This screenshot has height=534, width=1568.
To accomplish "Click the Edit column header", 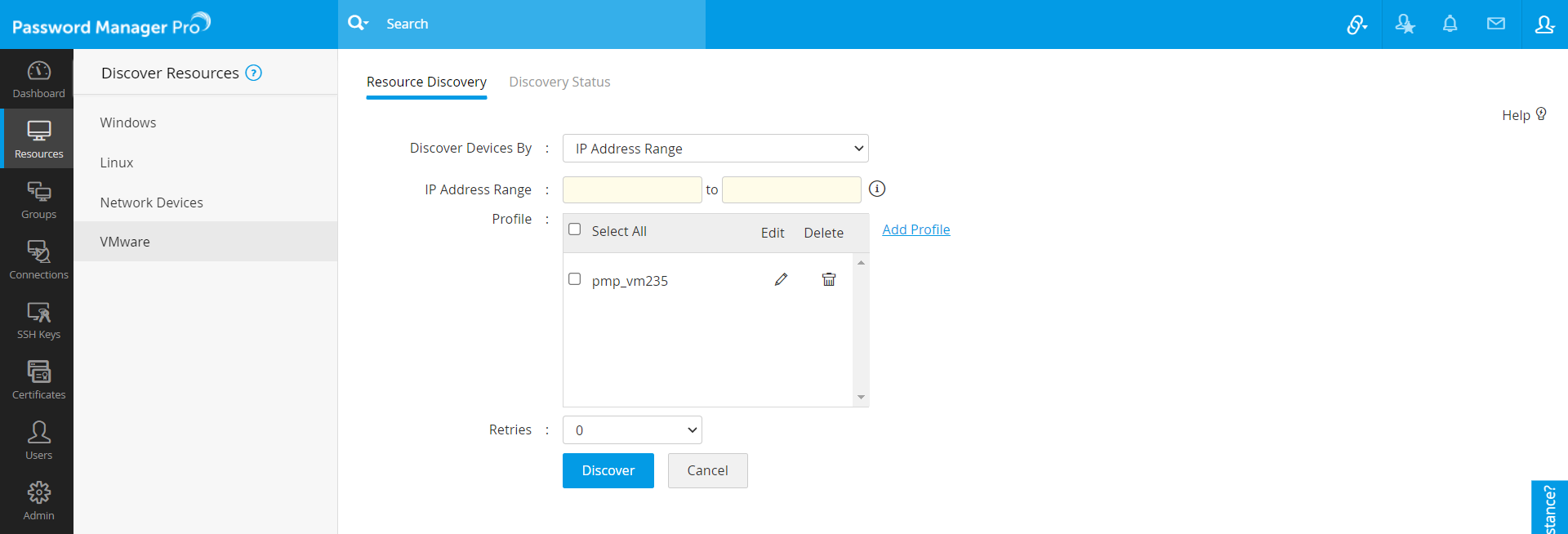I will click(x=773, y=233).
